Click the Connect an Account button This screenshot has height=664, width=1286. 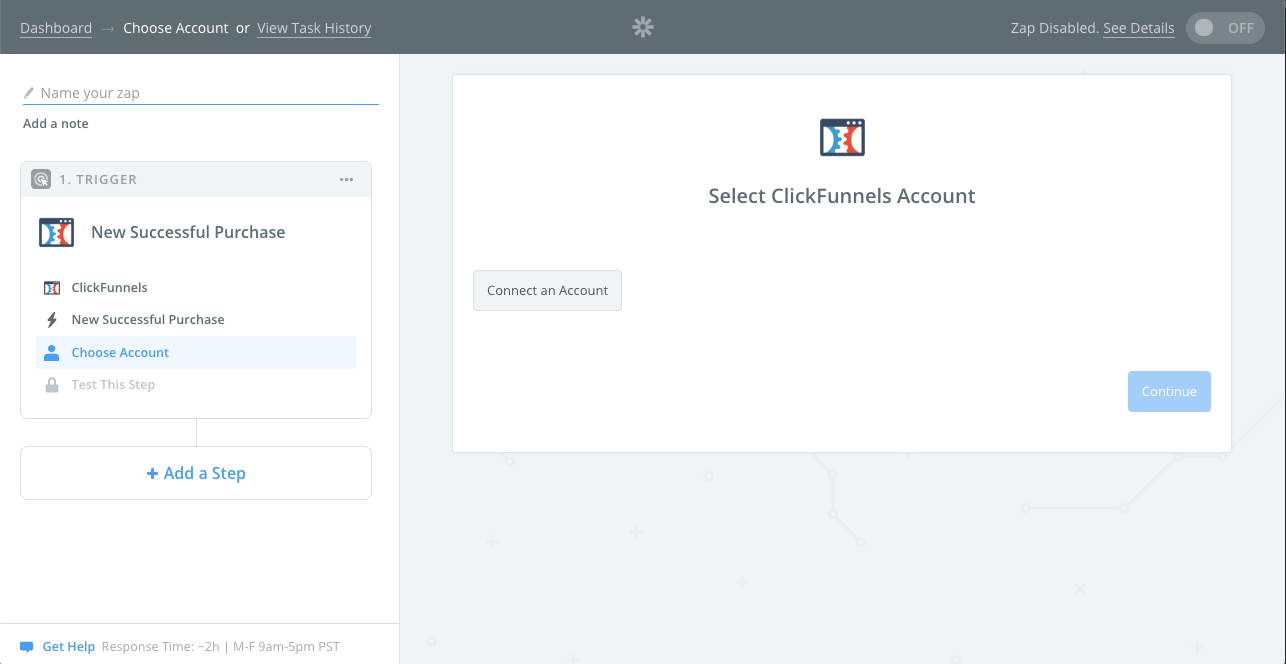(x=547, y=290)
